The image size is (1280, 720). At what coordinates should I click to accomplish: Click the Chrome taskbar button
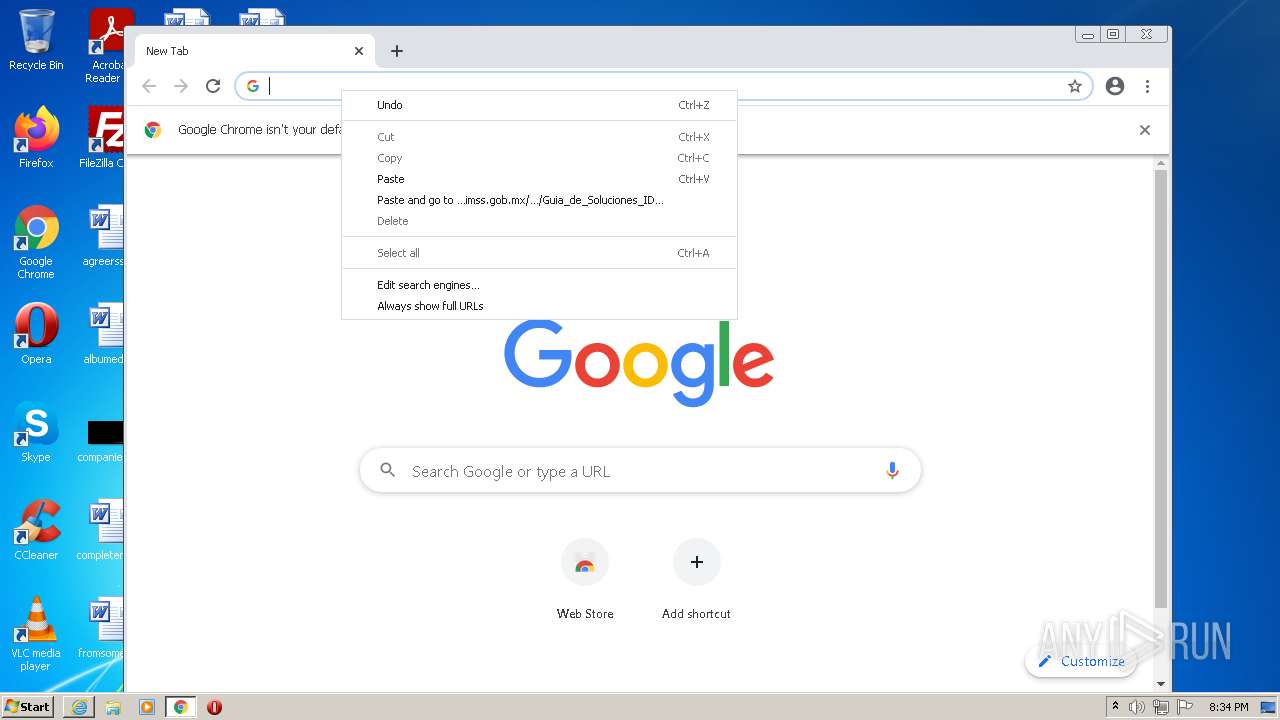point(181,707)
